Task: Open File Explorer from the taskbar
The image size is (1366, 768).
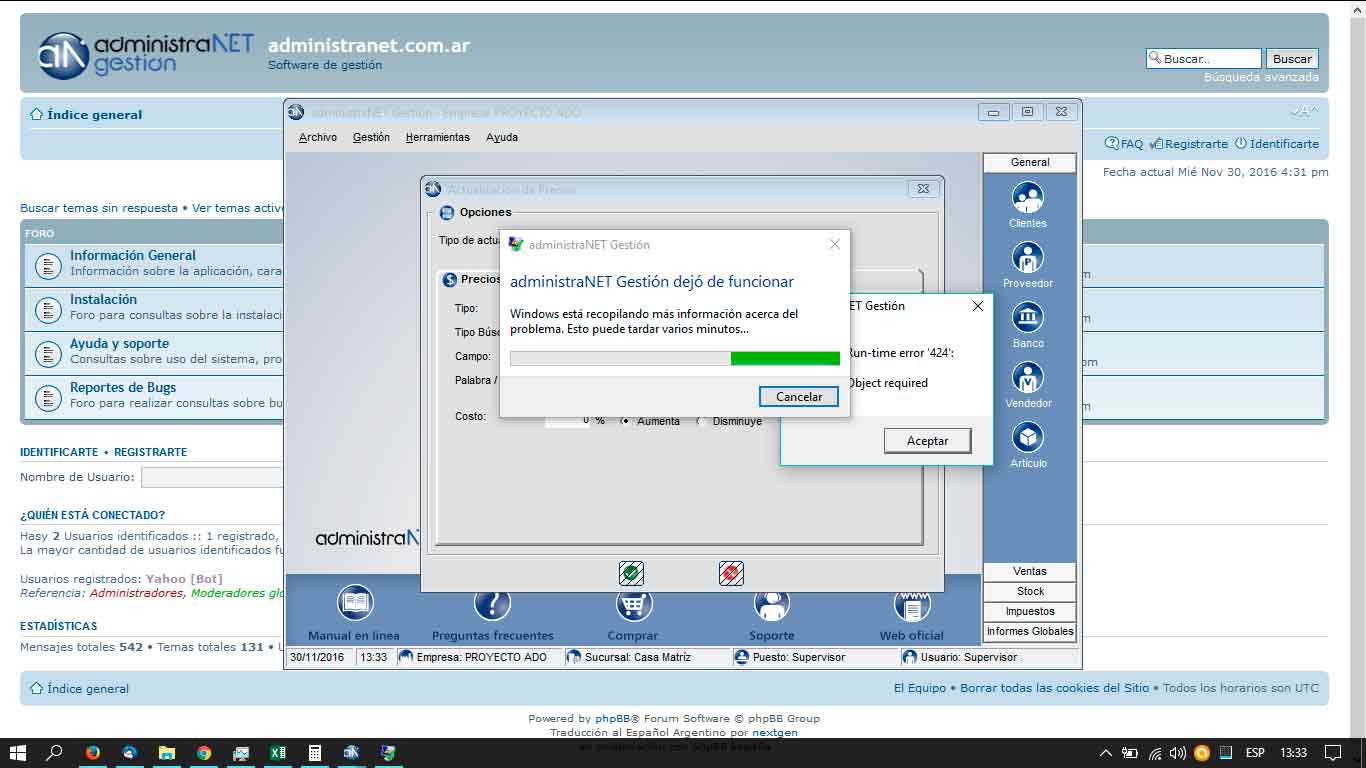Action: (167, 753)
